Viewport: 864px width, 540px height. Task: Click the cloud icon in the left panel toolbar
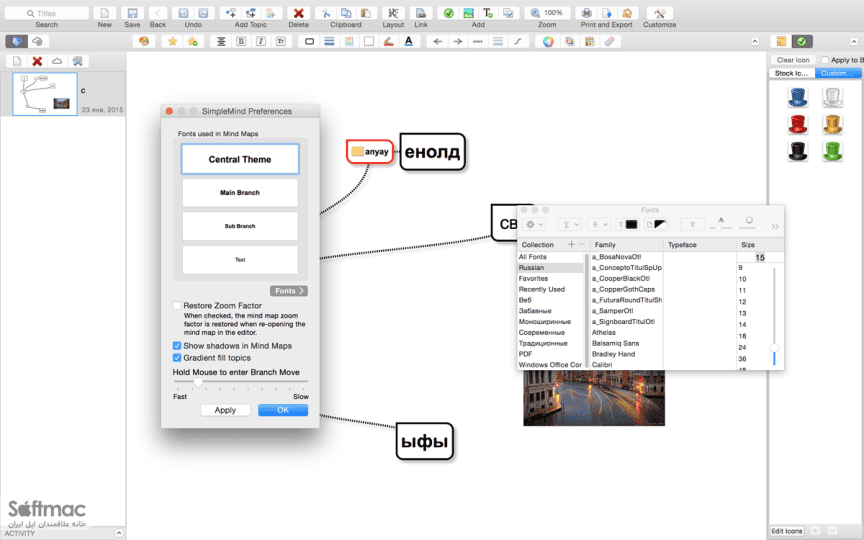click(x=57, y=61)
